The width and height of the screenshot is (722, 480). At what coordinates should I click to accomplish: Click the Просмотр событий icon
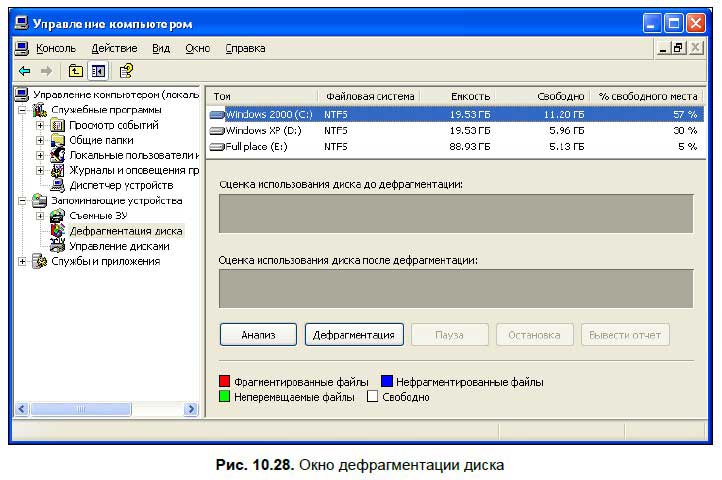click(57, 125)
